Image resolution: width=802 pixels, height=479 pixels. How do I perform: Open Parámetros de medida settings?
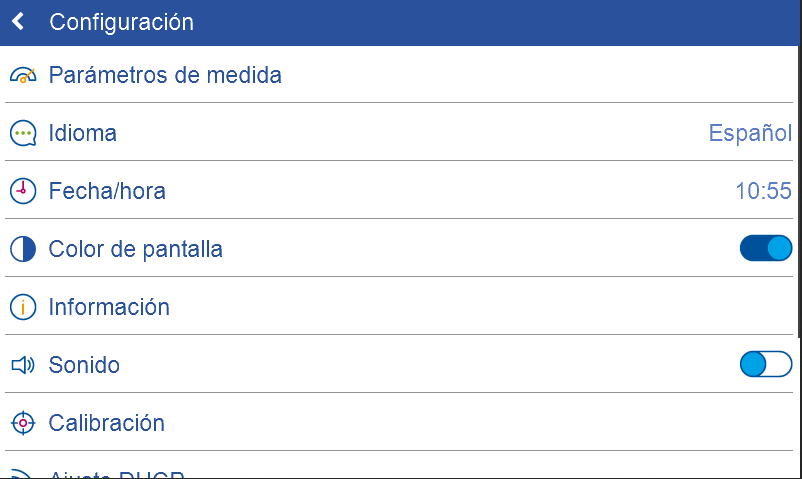[x=165, y=75]
